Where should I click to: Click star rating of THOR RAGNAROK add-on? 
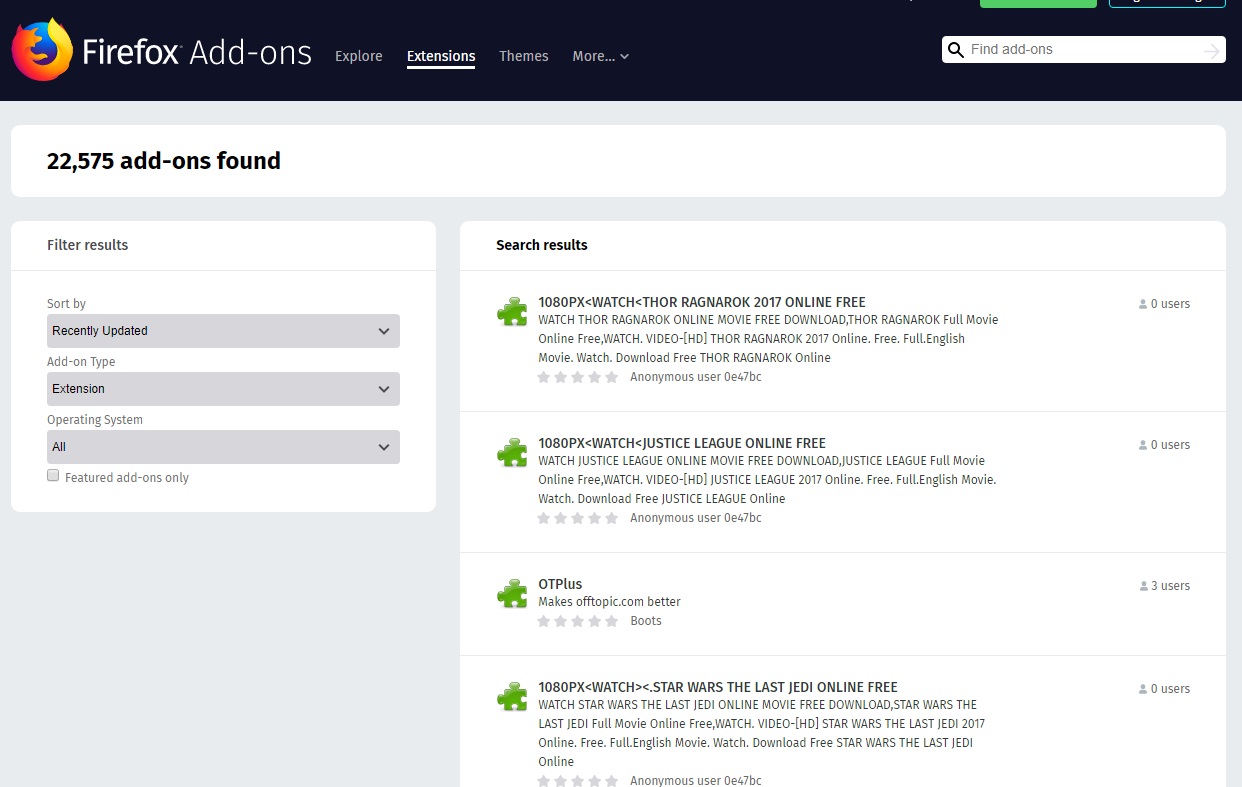point(578,377)
